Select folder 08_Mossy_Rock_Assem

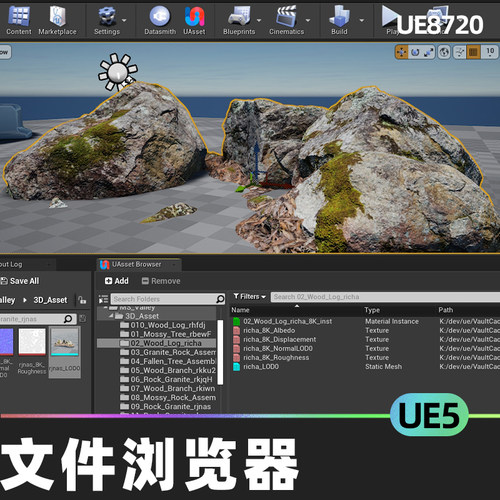[x=168, y=397]
